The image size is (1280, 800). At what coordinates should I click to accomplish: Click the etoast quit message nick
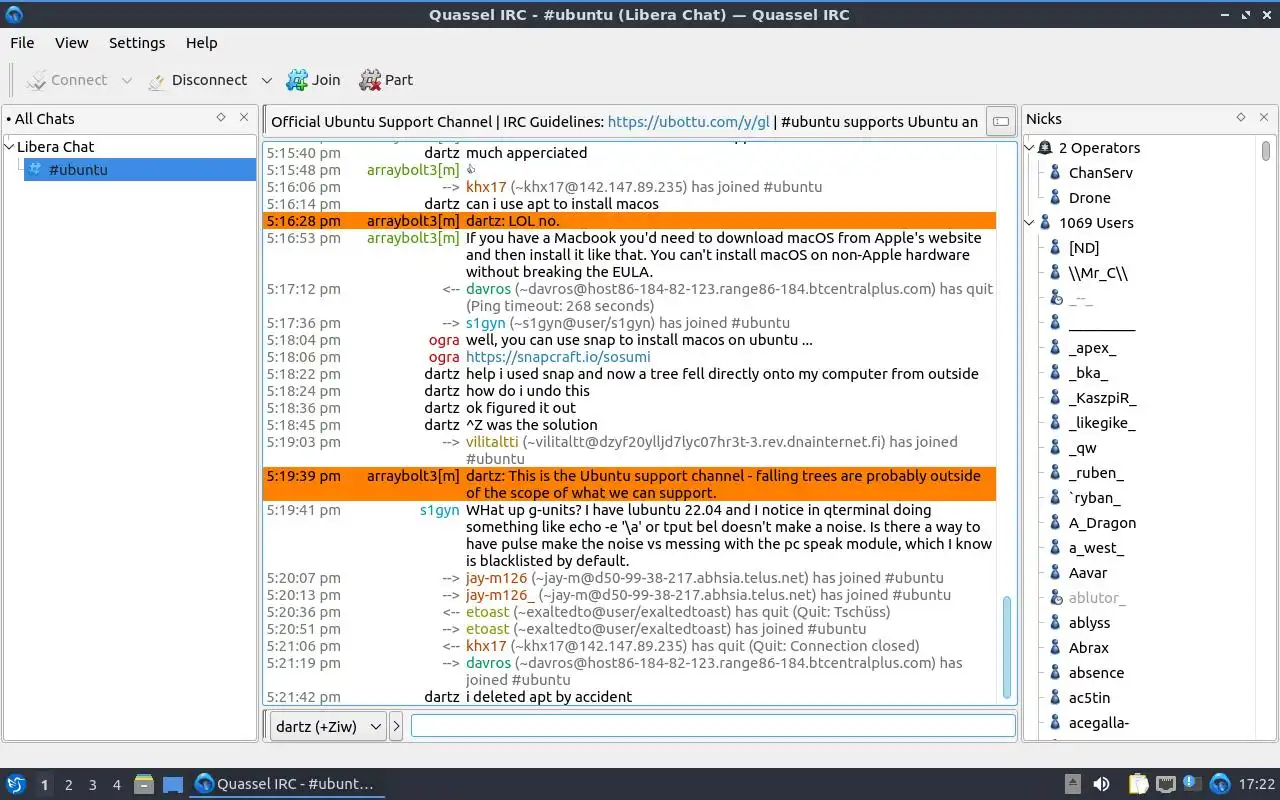(x=487, y=612)
